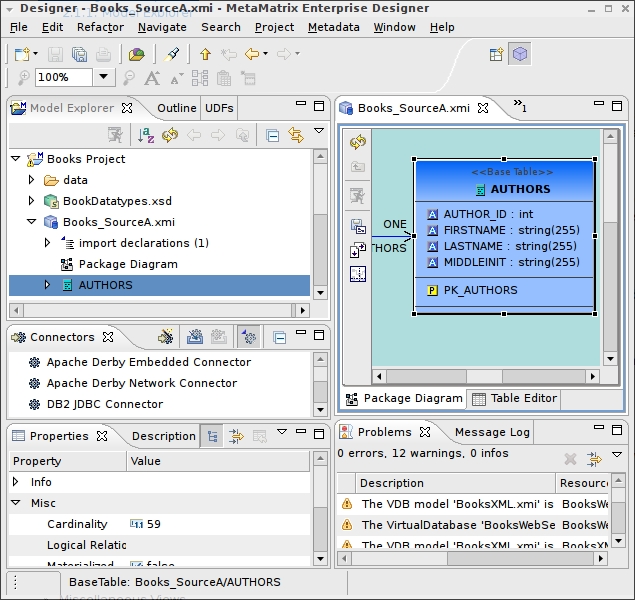
Task: Click the yellow up arrow toolbar icon
Action: tap(205, 54)
